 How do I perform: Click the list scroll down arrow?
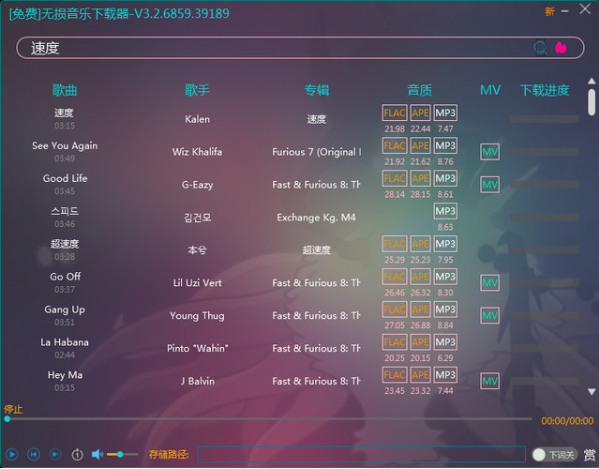tap(591, 392)
